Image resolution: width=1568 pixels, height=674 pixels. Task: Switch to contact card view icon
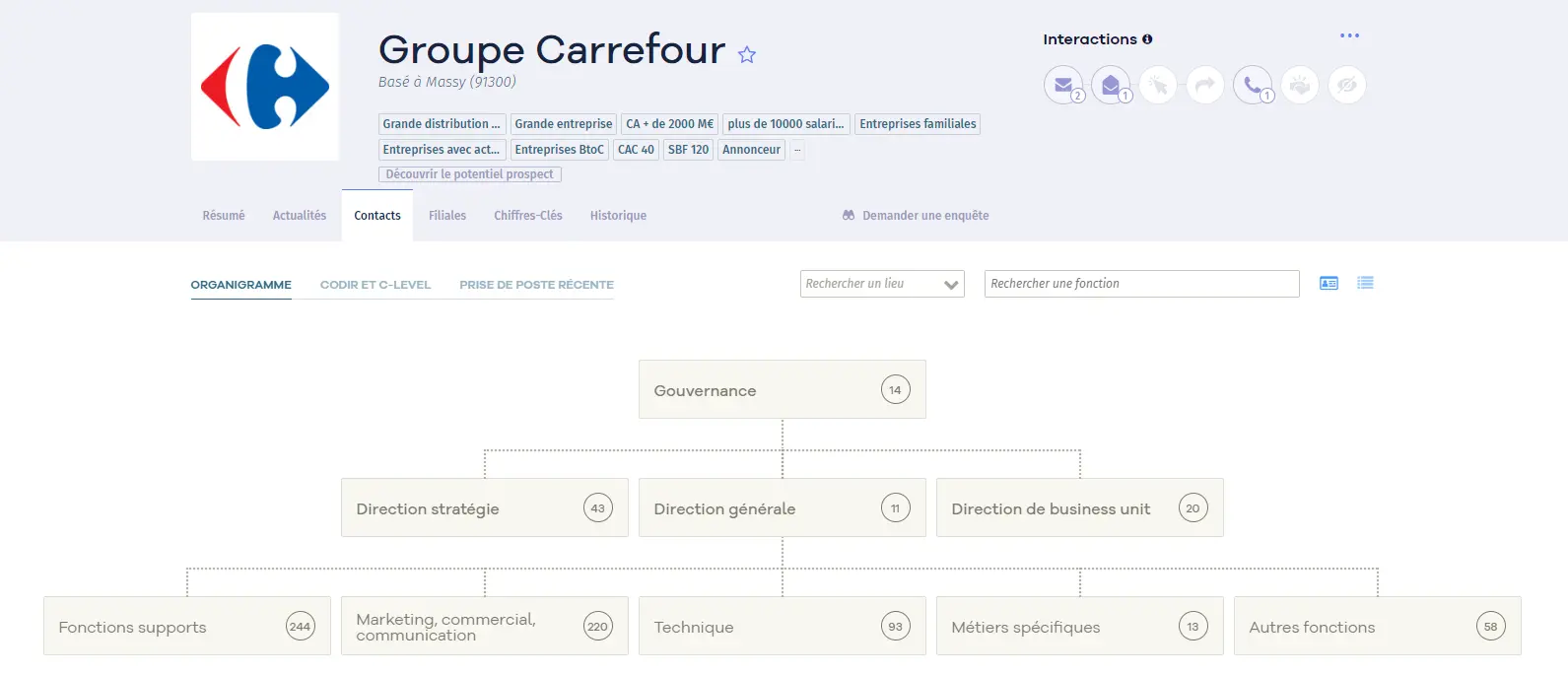[x=1329, y=283]
